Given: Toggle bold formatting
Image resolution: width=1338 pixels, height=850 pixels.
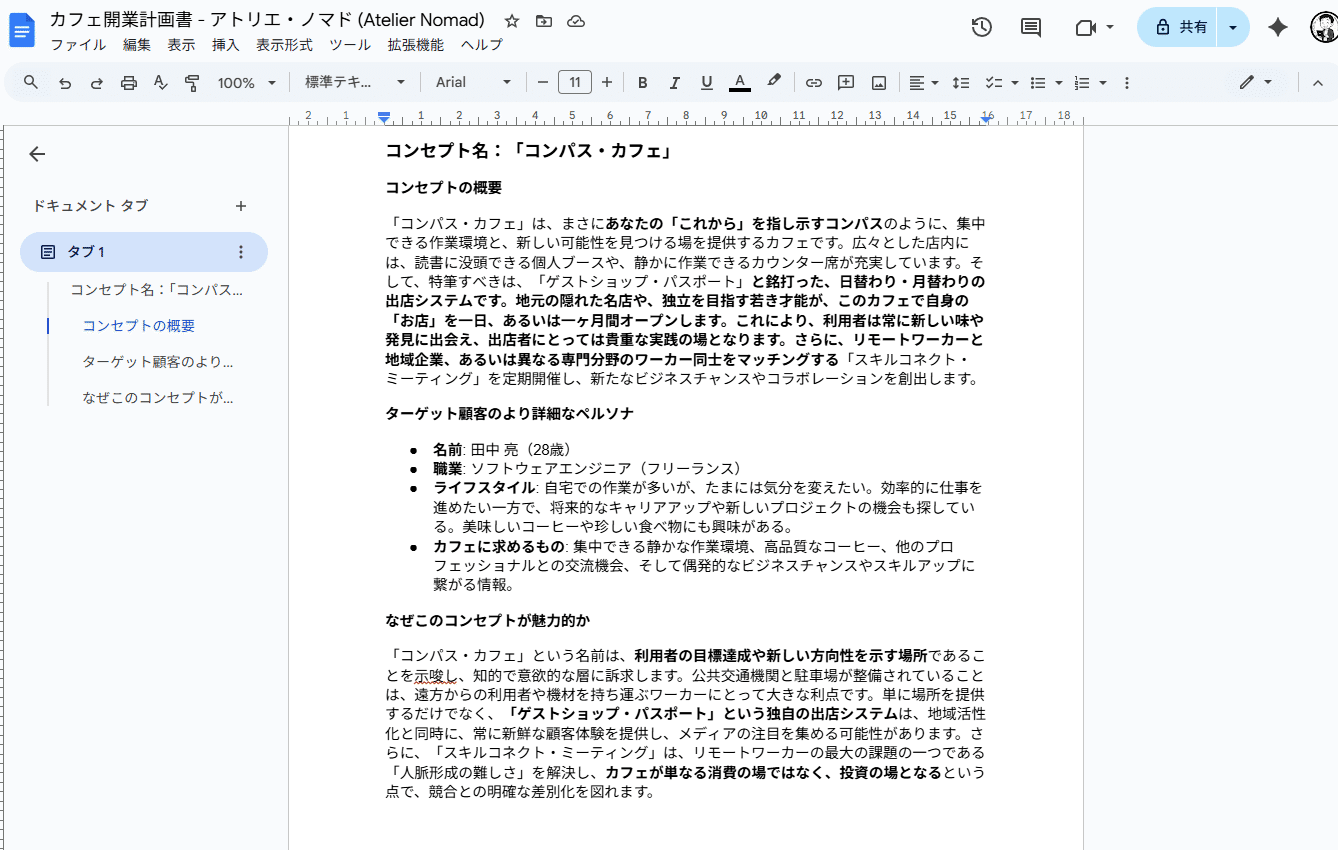Looking at the screenshot, I should tap(643, 82).
